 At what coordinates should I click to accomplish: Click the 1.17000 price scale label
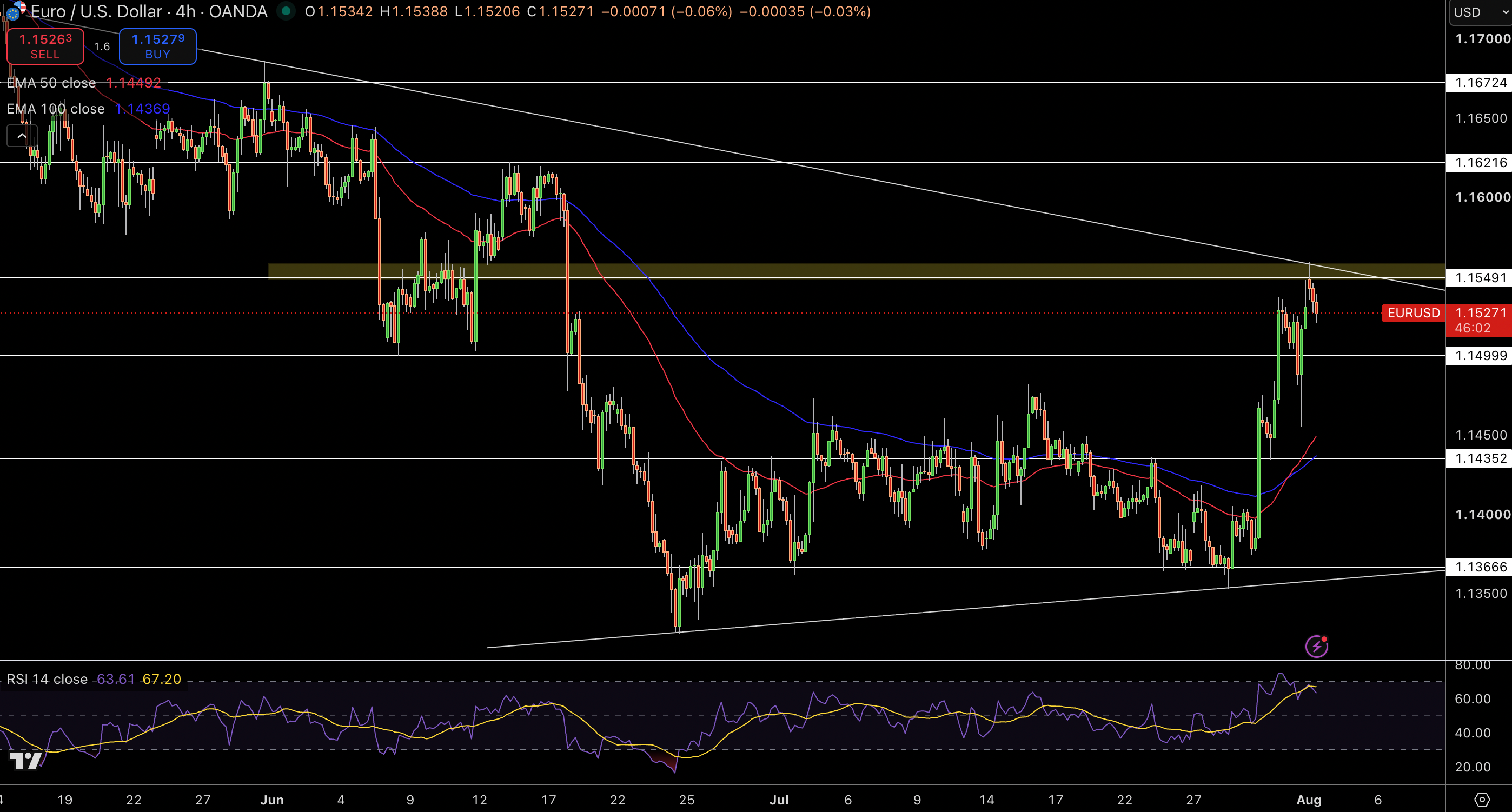click(x=1483, y=39)
